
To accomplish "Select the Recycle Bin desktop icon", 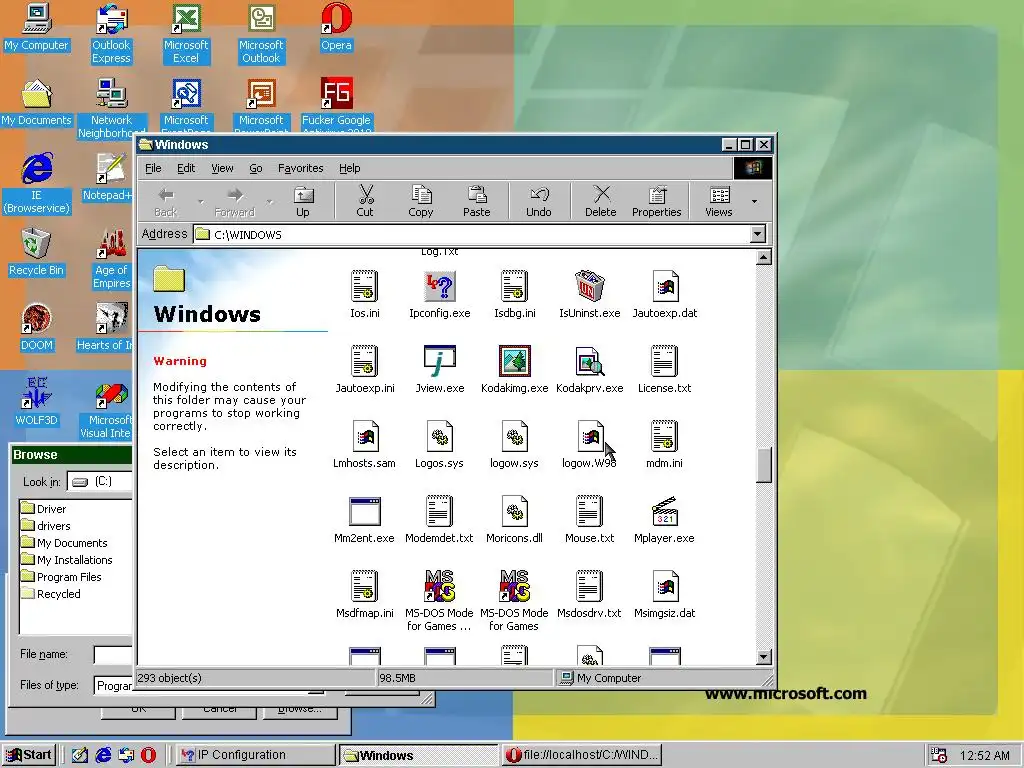I will click(x=36, y=253).
